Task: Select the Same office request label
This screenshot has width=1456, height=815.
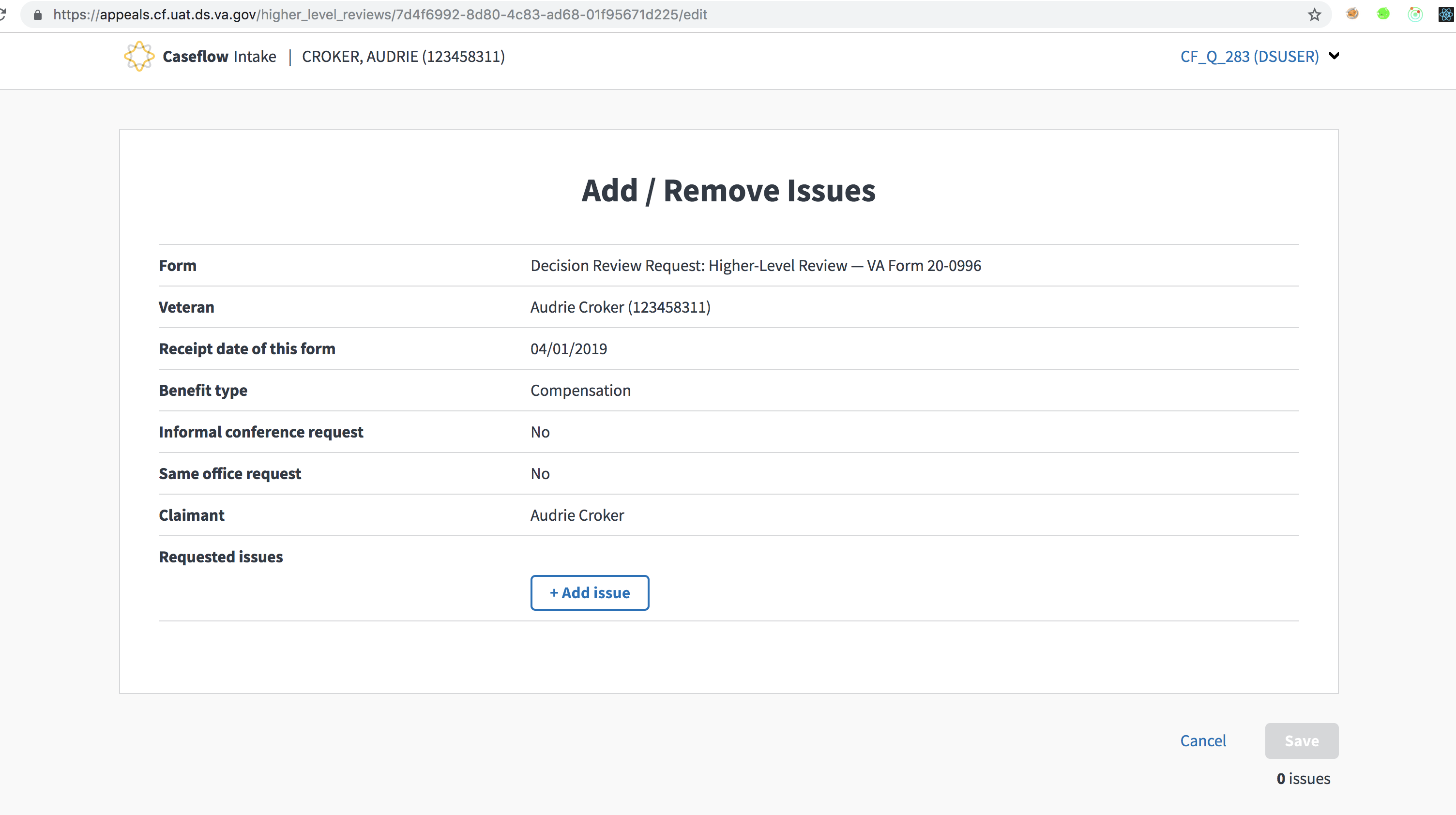Action: click(x=230, y=474)
